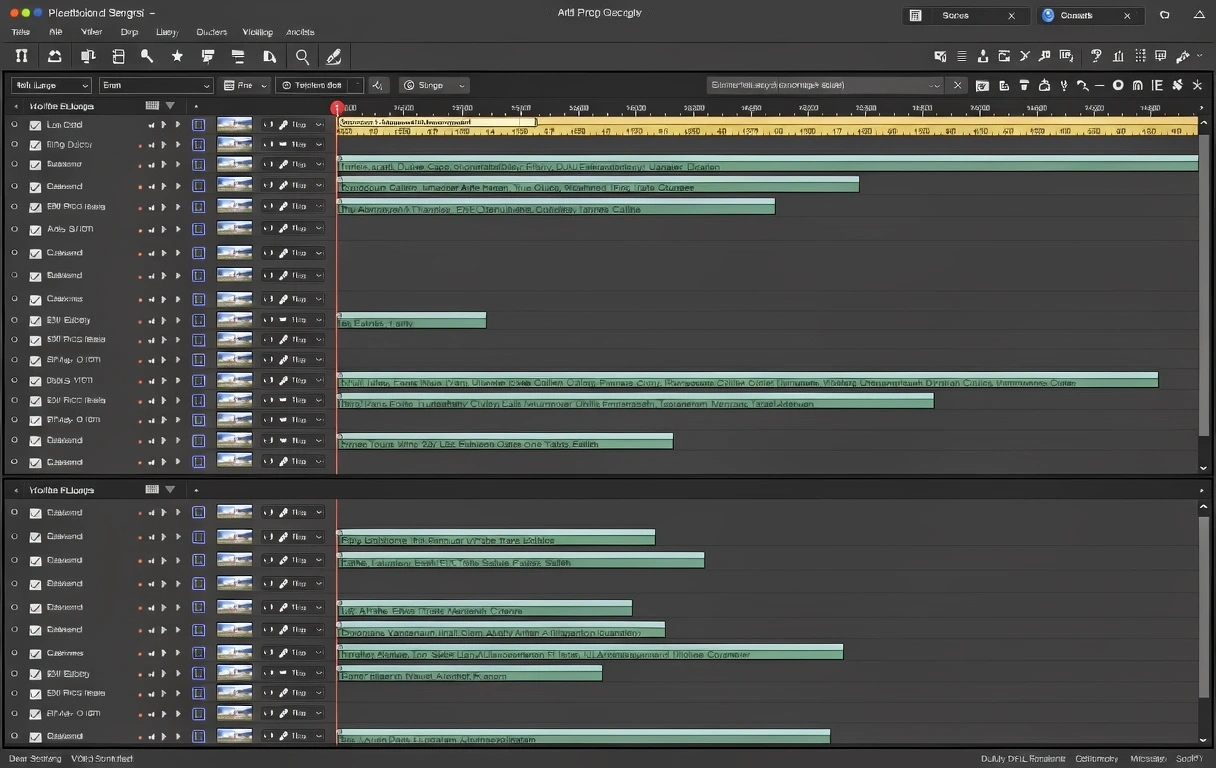This screenshot has width=1216, height=768.
Task: Click the magnifying glass search tool in toolbar
Action: click(x=302, y=57)
